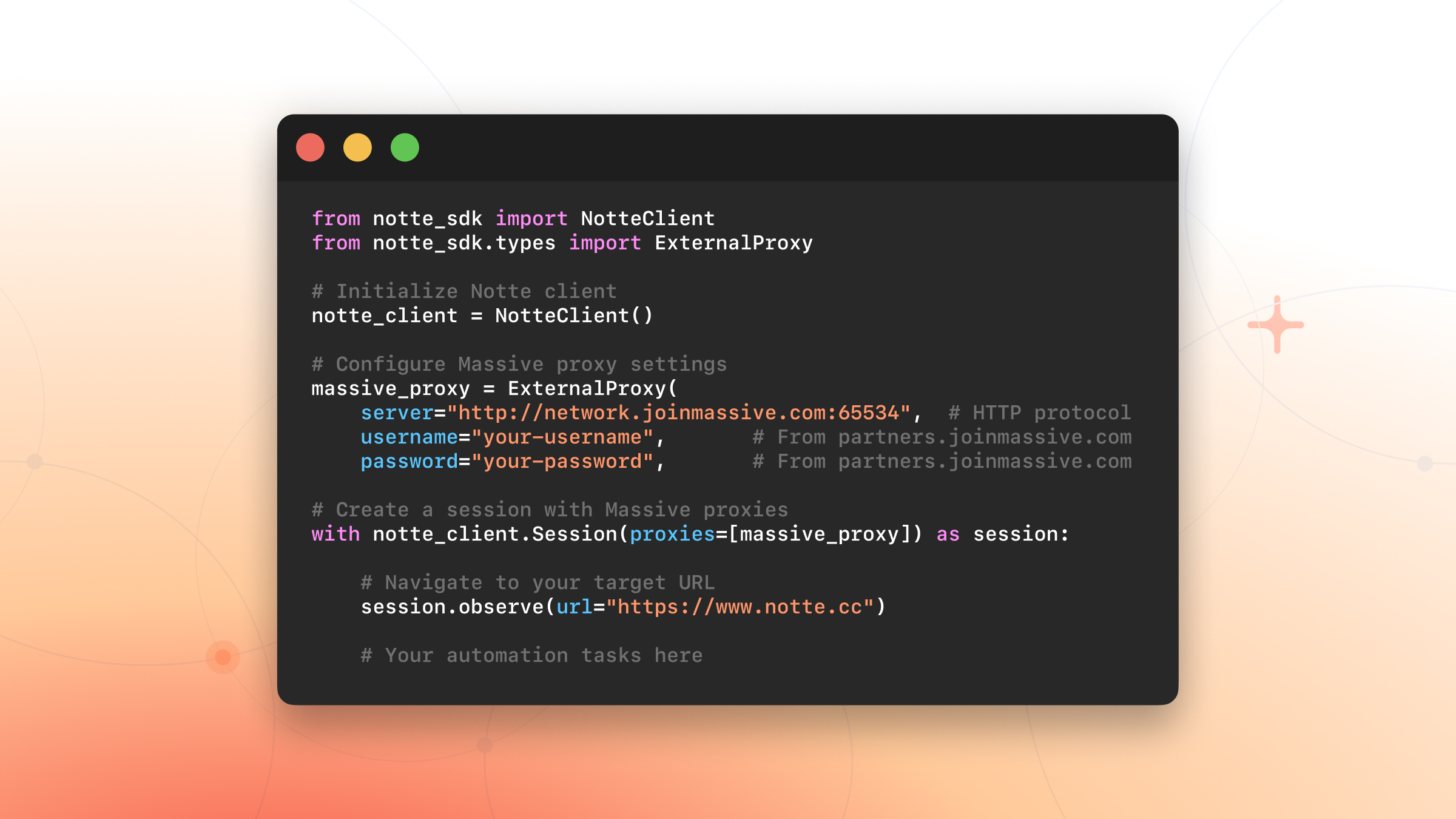
Task: Select the username parameter 'your-username'
Action: tap(564, 437)
